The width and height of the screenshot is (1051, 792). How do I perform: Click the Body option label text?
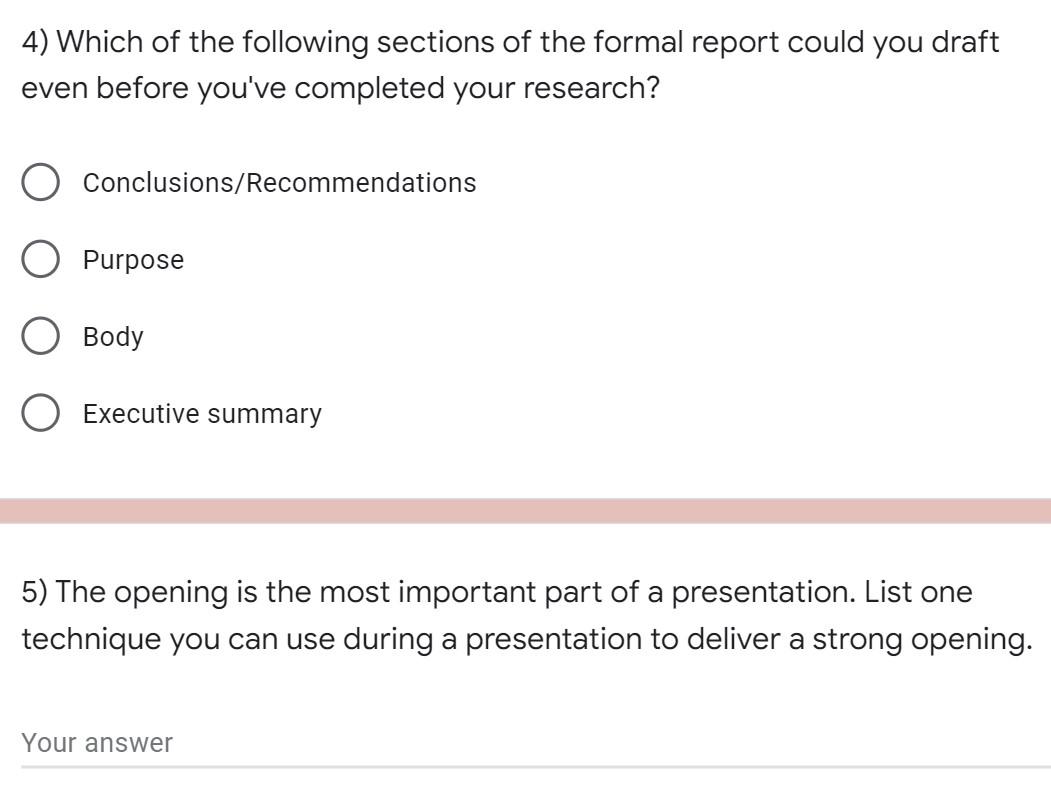coord(113,336)
